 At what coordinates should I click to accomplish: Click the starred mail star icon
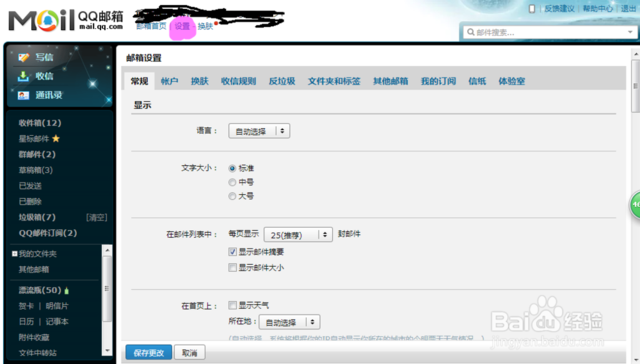tap(56, 139)
